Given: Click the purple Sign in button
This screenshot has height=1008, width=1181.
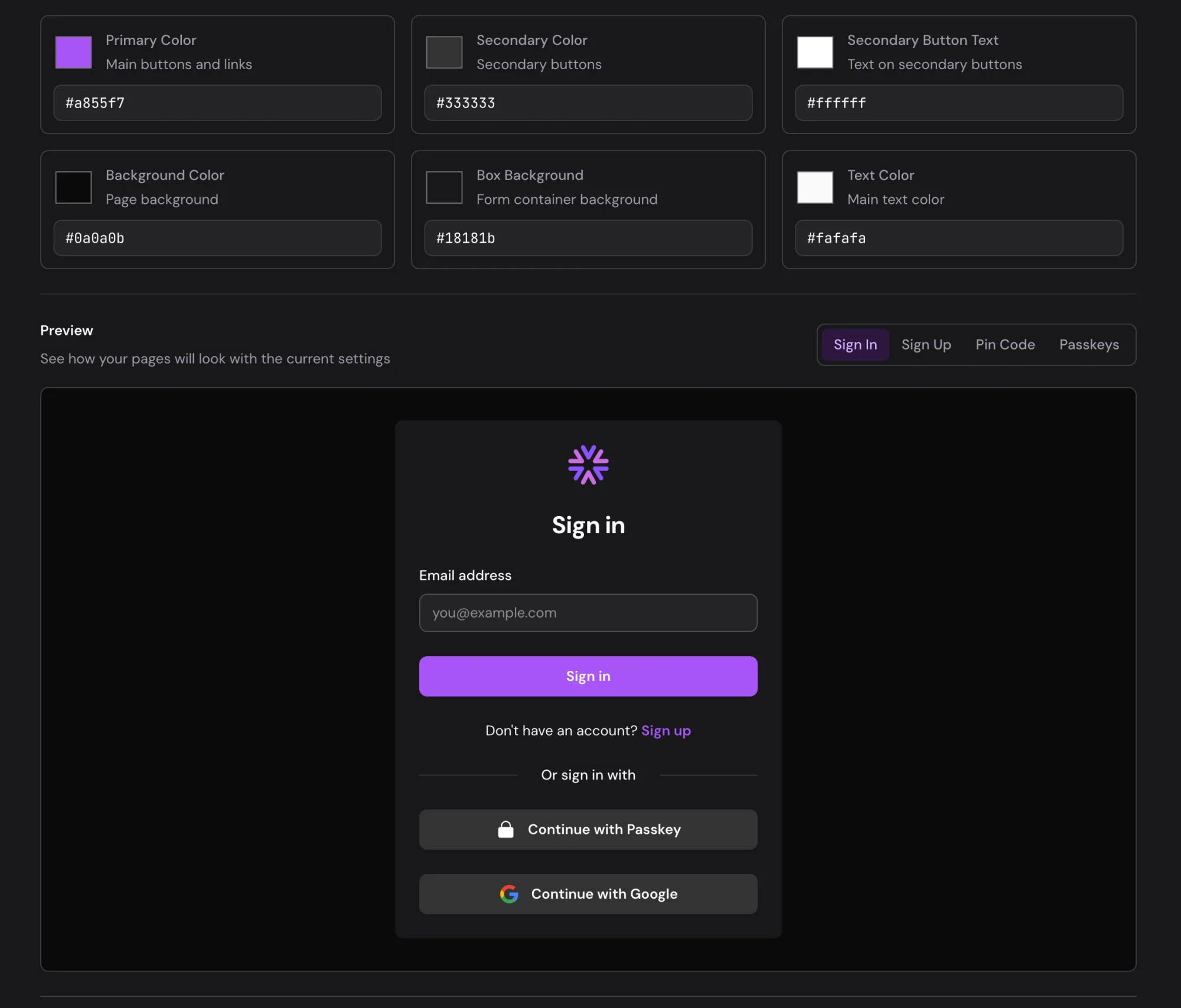Looking at the screenshot, I should click(x=588, y=676).
